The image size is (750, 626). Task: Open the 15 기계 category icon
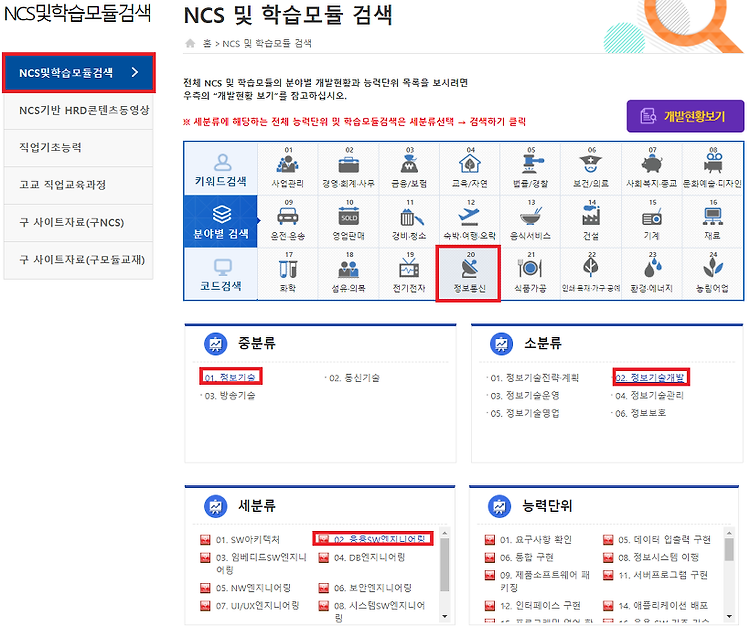(652, 221)
